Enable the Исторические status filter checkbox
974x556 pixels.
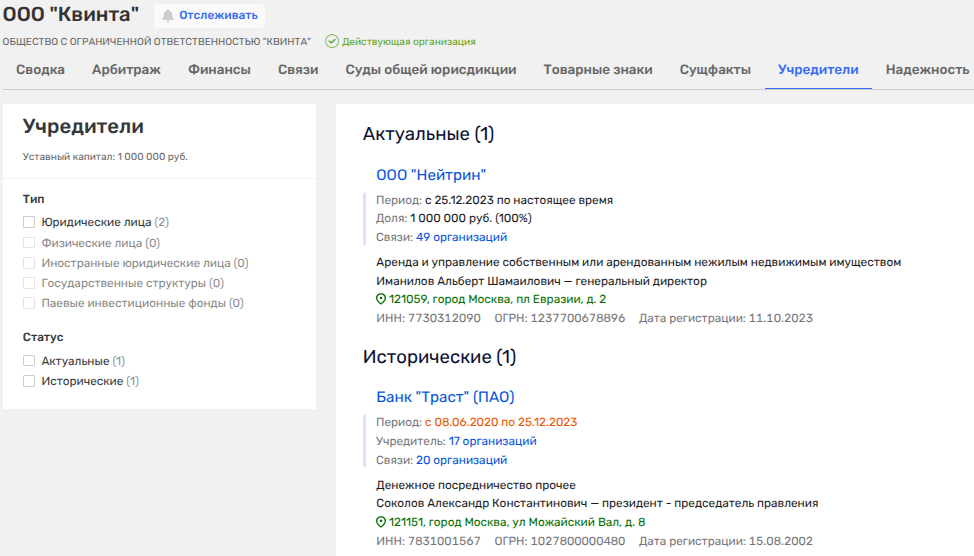[x=29, y=381]
